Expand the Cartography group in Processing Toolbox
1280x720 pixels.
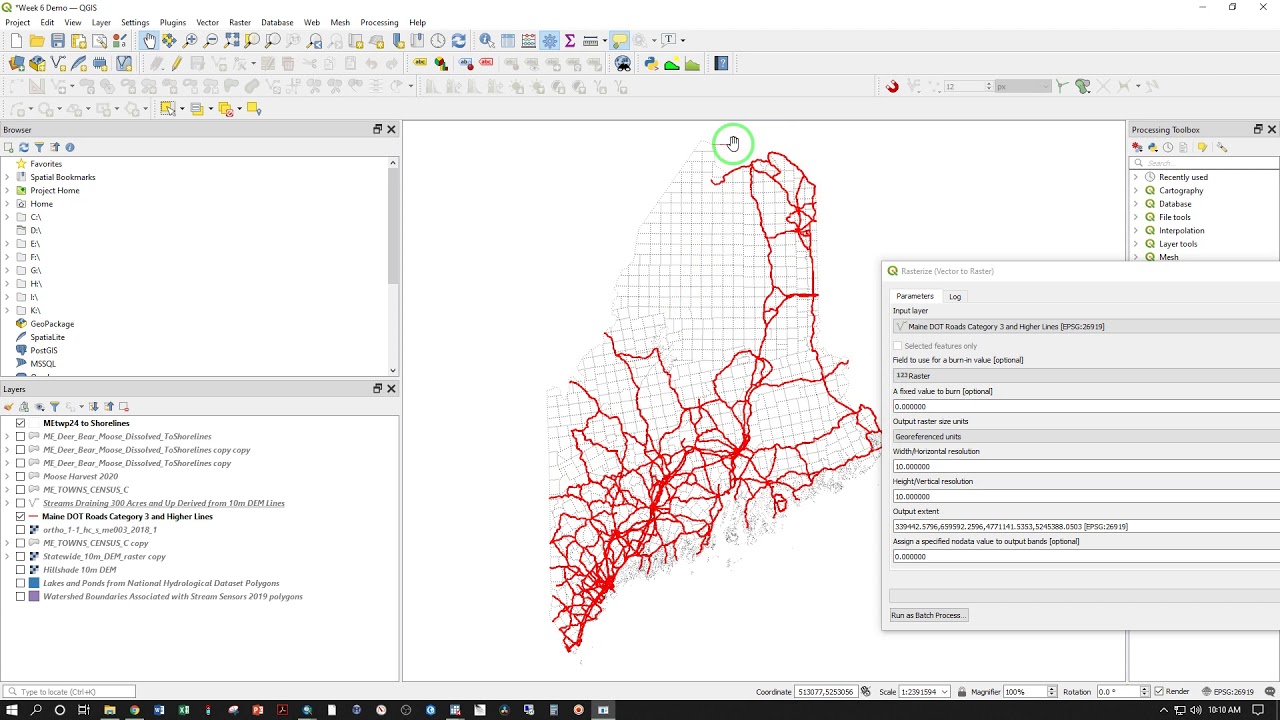tap(1136, 191)
